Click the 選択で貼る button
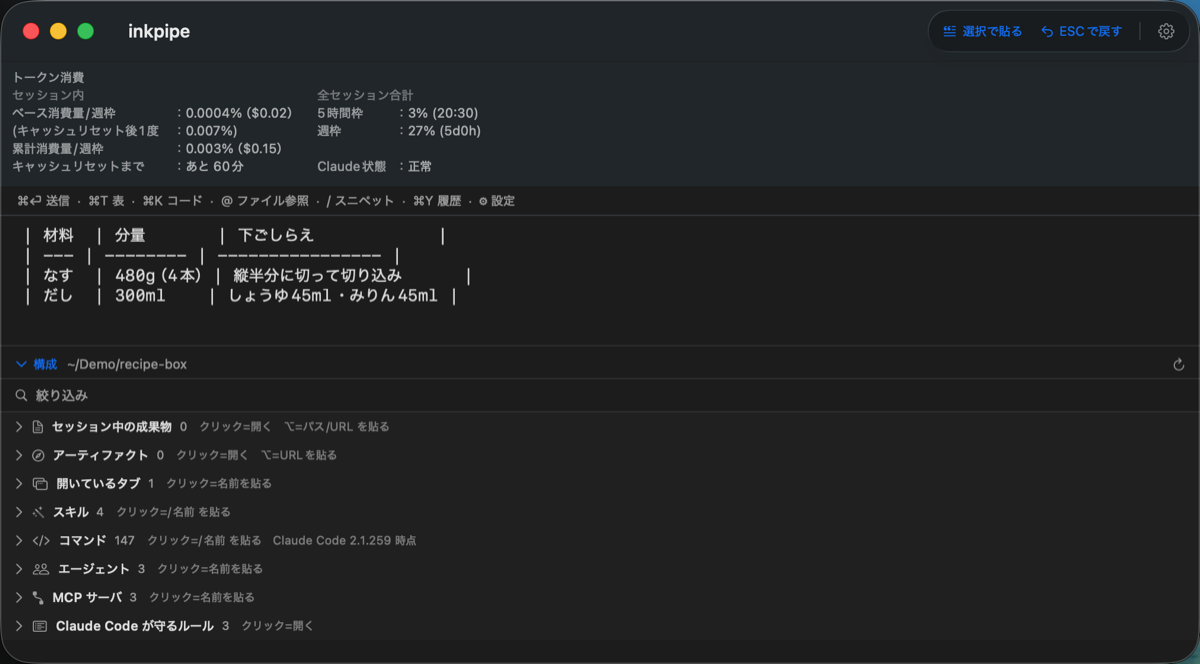1200x664 pixels. [x=982, y=31]
